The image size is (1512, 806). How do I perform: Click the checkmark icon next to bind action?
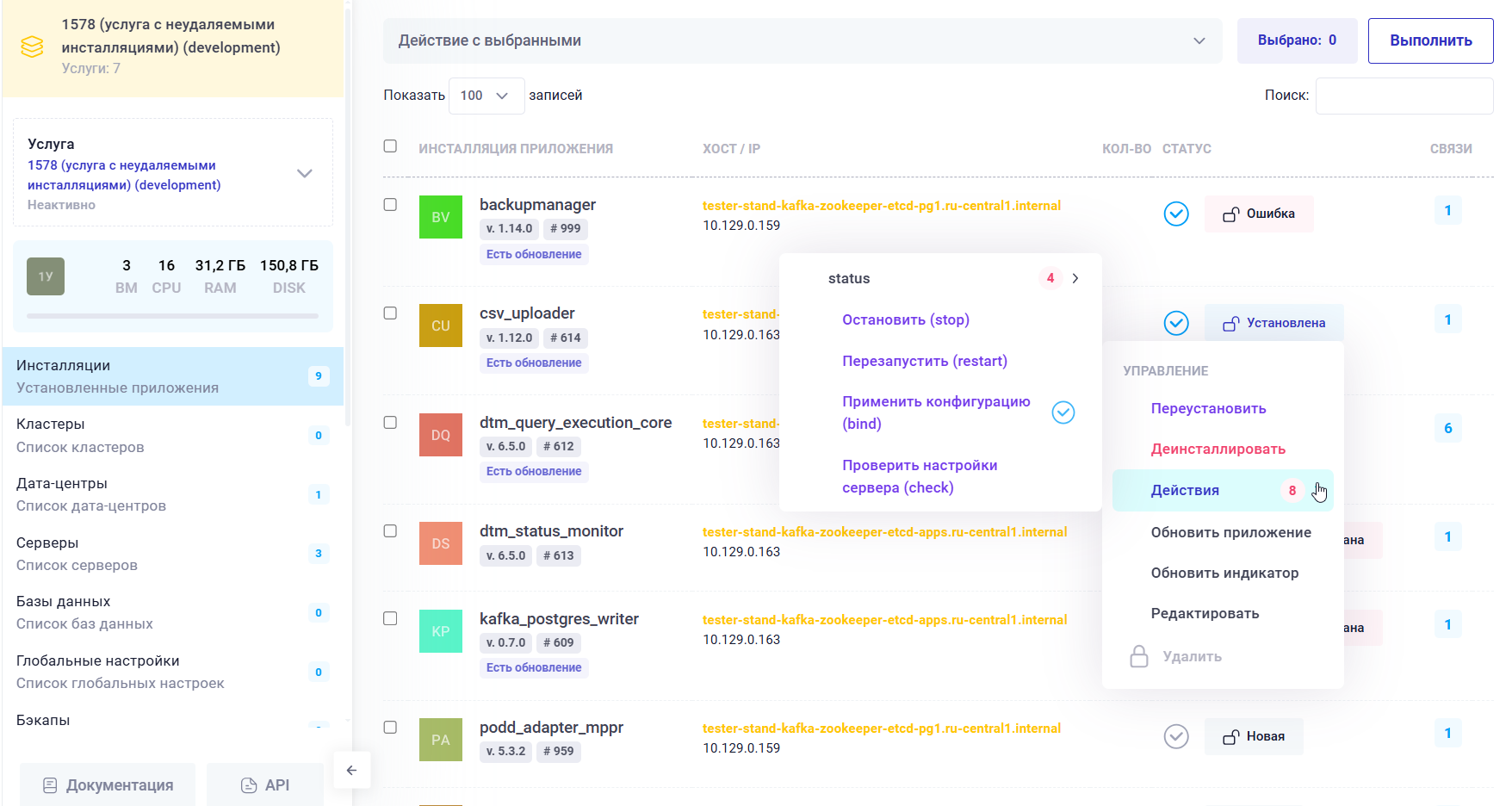1063,412
